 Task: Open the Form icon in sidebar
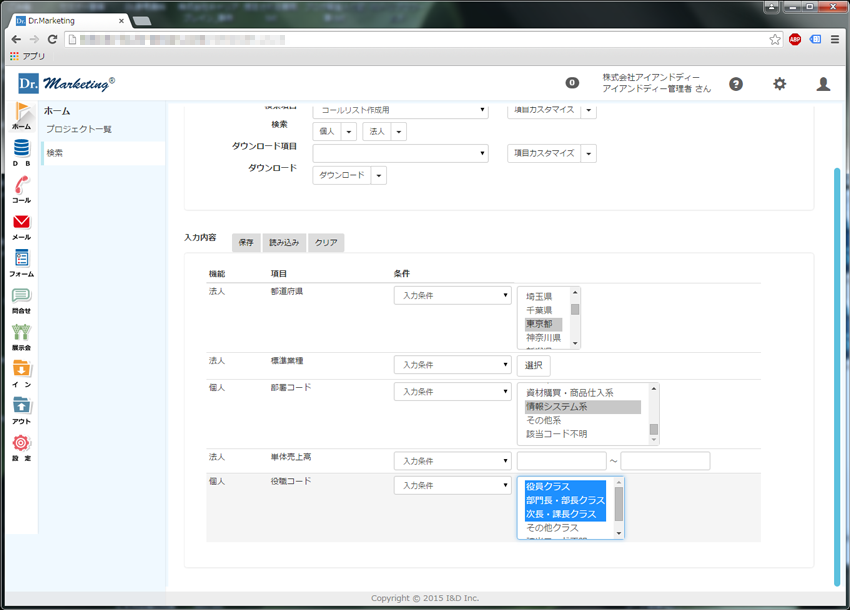coord(21,261)
